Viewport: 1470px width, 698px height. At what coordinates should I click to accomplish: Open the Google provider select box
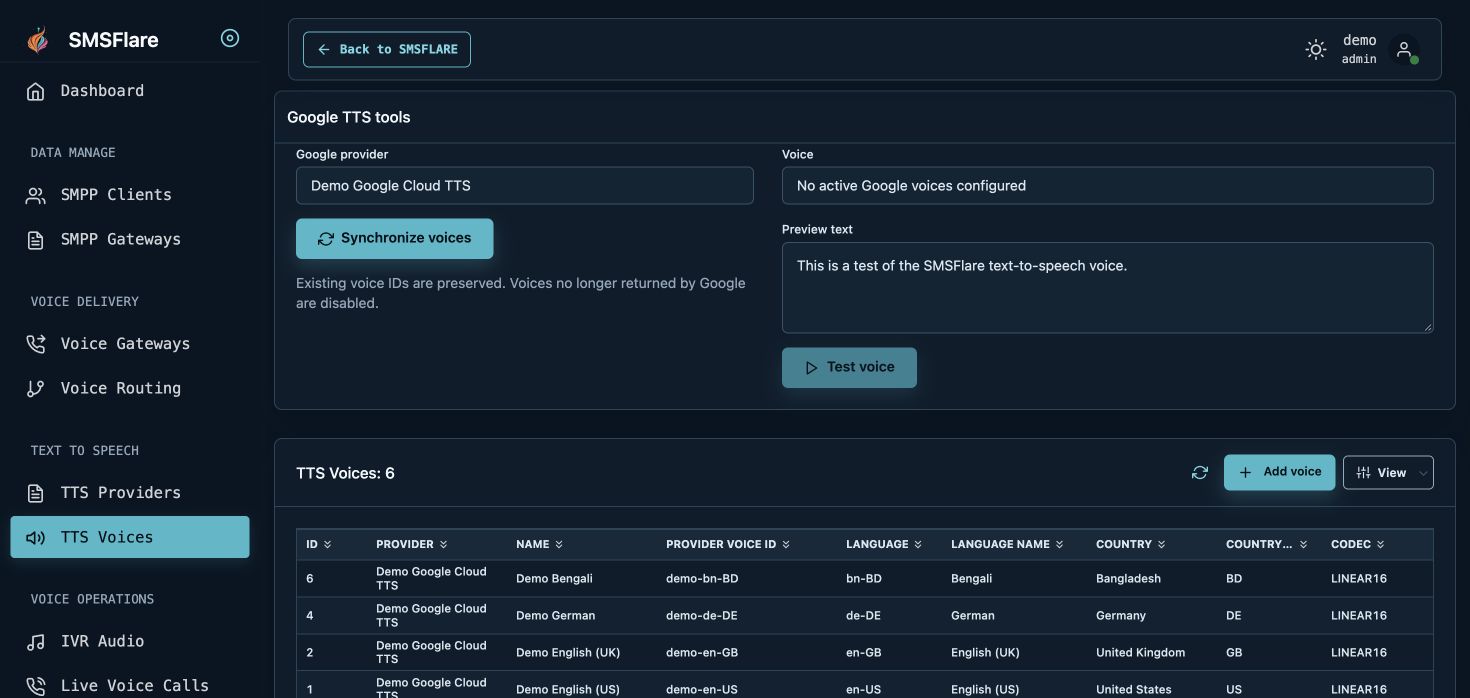click(525, 186)
